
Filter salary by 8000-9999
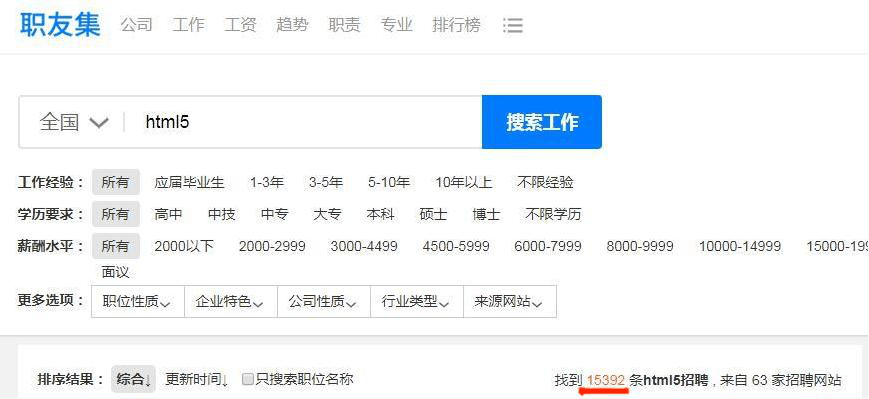coord(640,247)
